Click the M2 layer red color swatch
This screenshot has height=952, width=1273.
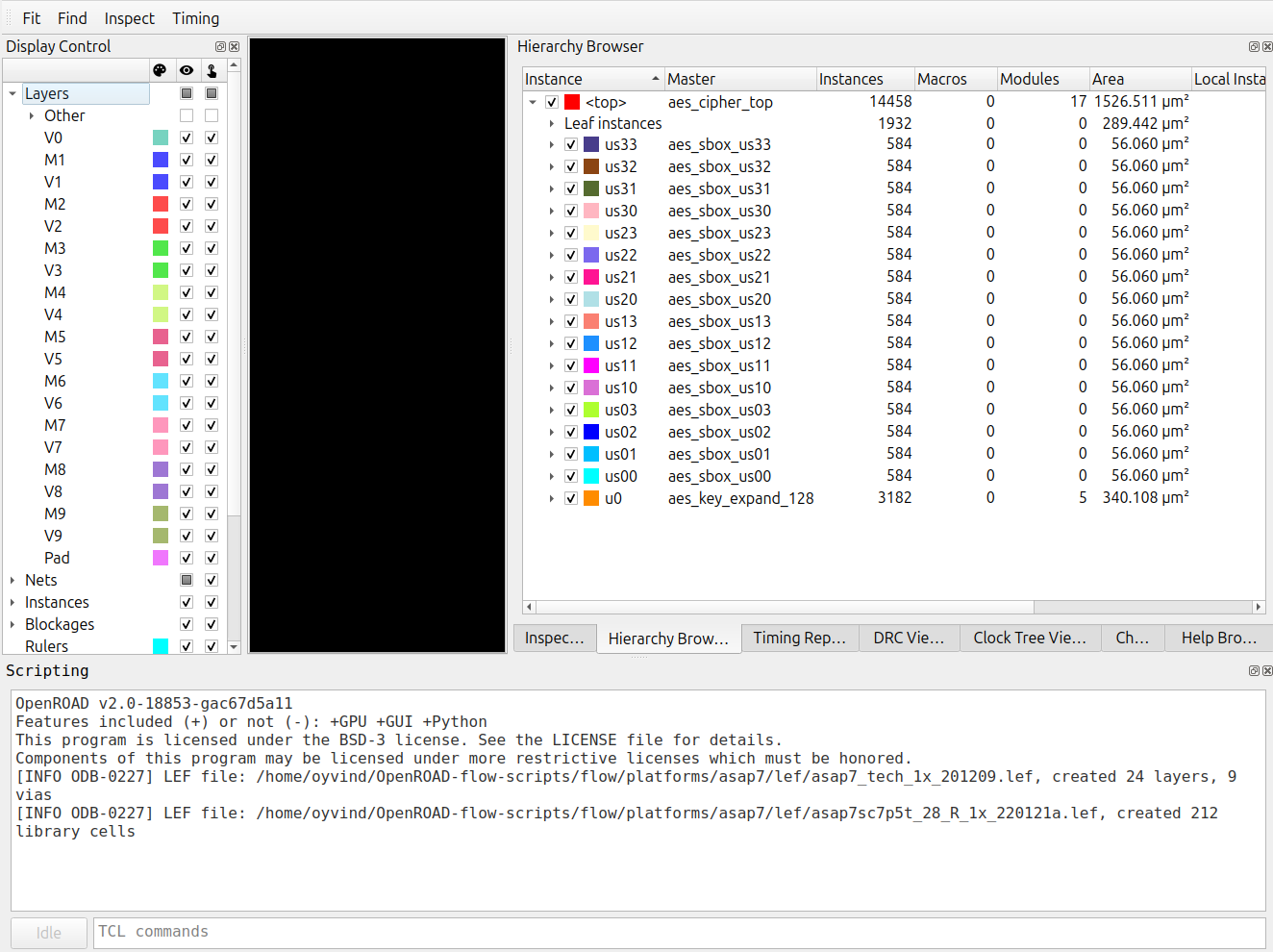(x=161, y=204)
